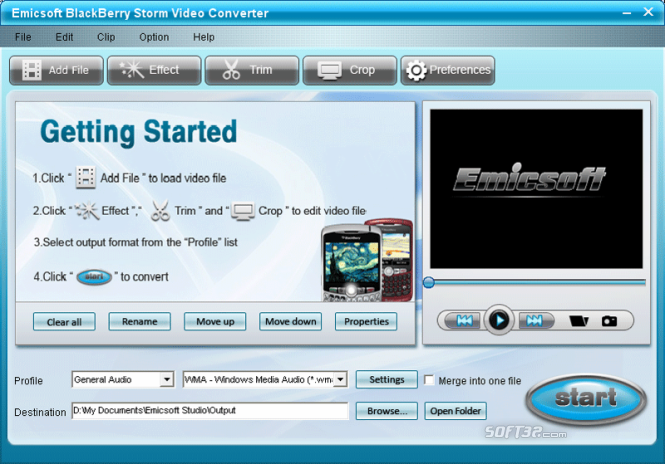Click the "Getting Started" heading
Screen dimensions: 665x464
(138, 132)
